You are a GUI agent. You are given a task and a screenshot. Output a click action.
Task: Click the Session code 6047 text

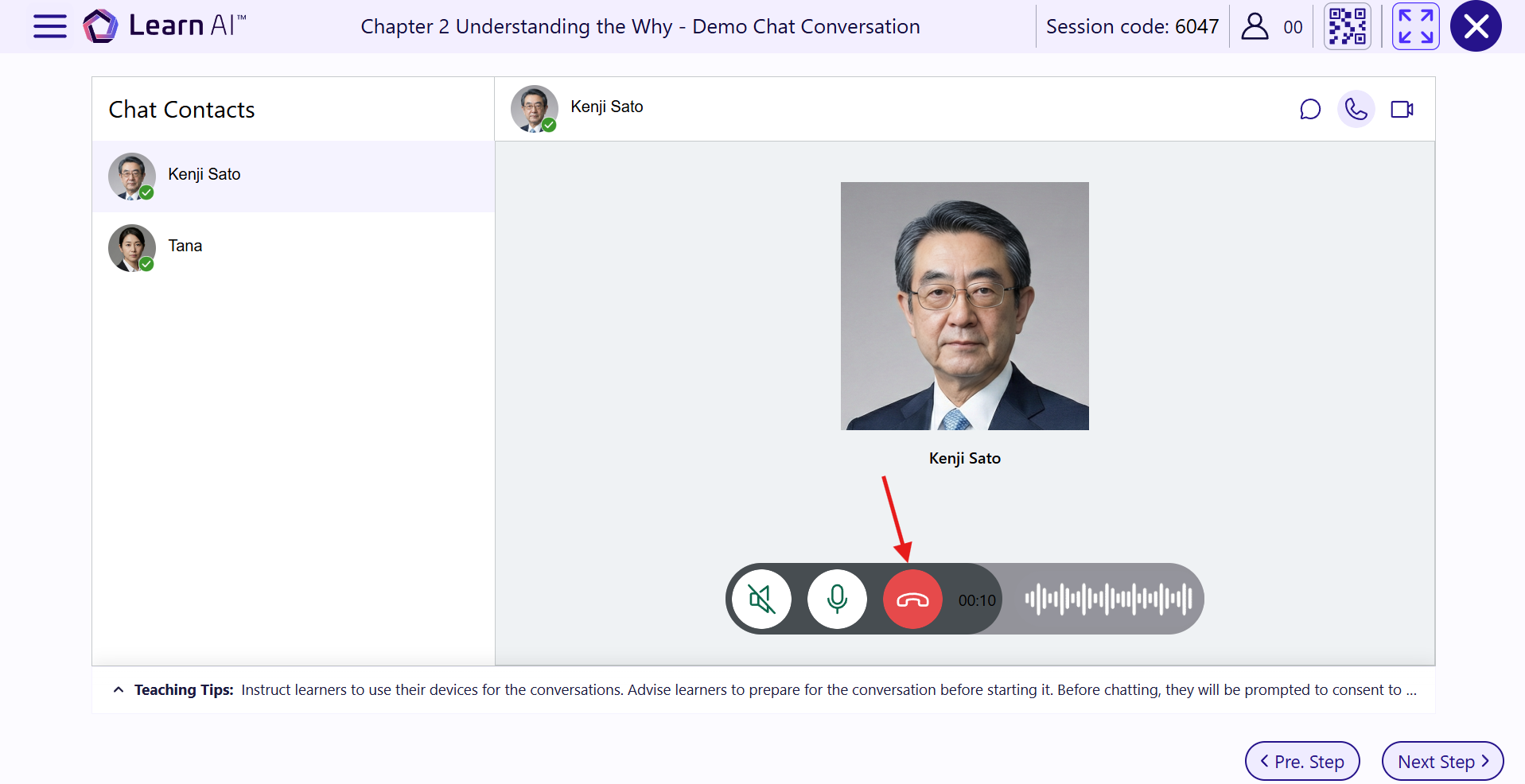[x=1132, y=26]
